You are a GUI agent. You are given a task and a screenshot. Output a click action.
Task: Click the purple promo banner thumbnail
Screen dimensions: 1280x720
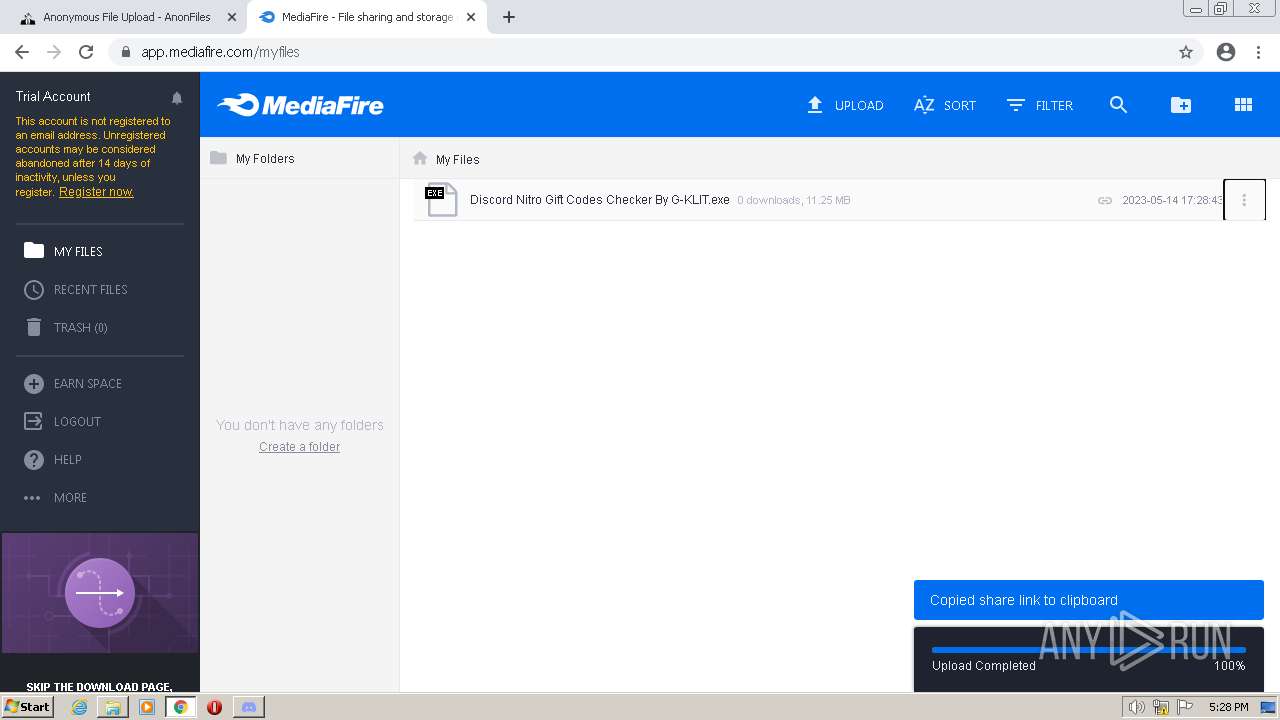100,593
